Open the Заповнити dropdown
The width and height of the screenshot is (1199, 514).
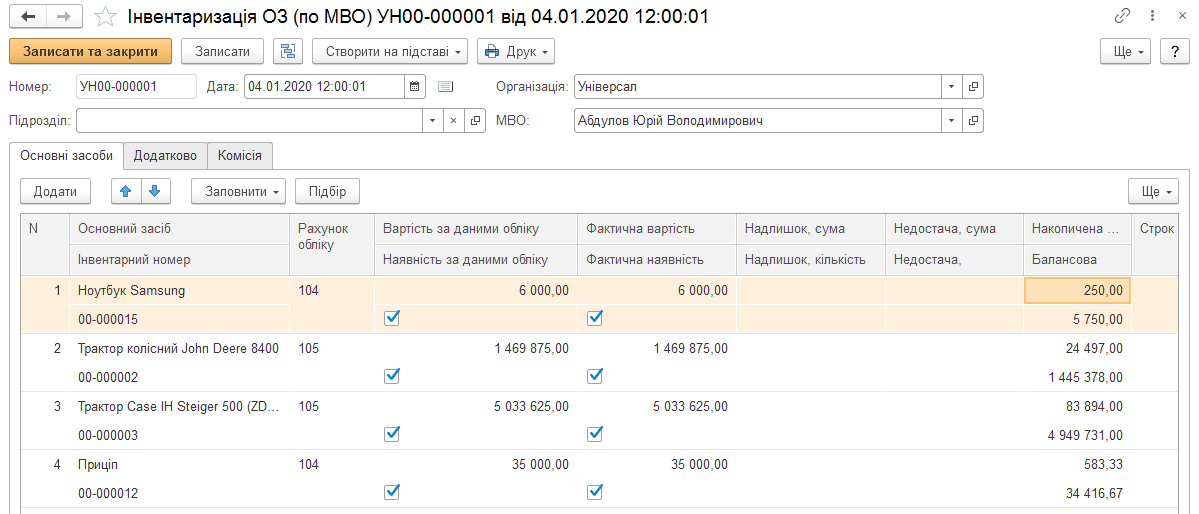tap(239, 191)
